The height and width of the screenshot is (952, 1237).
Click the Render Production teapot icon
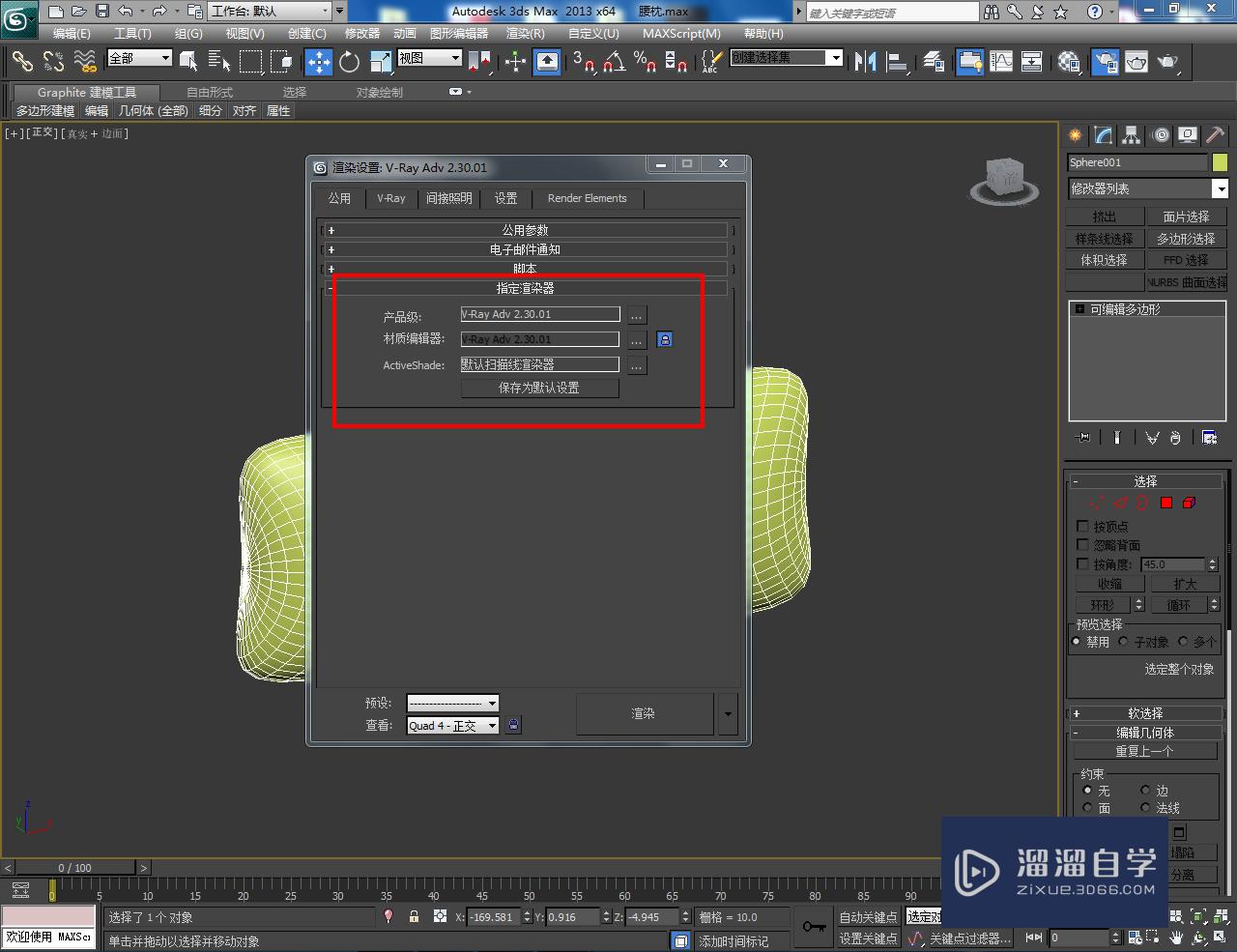1169,62
